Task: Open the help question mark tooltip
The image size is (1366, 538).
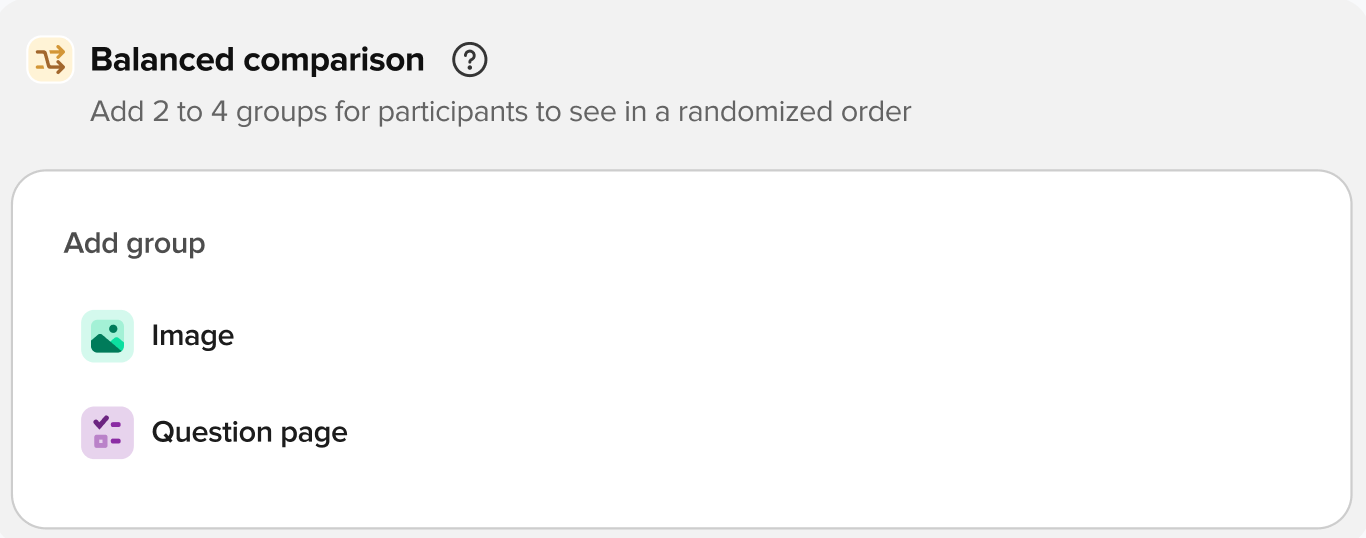Action: (x=469, y=60)
